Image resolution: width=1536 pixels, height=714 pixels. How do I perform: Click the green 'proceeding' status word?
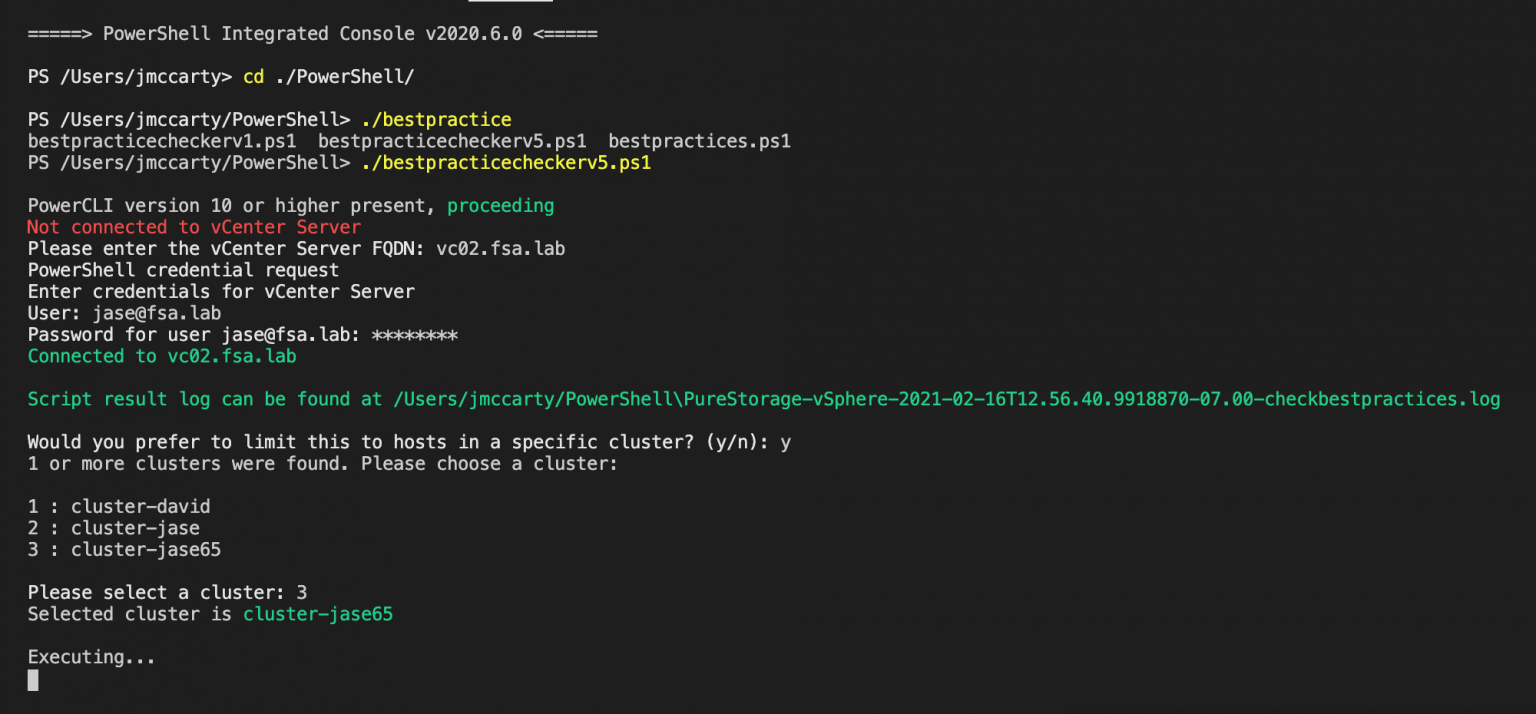tap(500, 206)
